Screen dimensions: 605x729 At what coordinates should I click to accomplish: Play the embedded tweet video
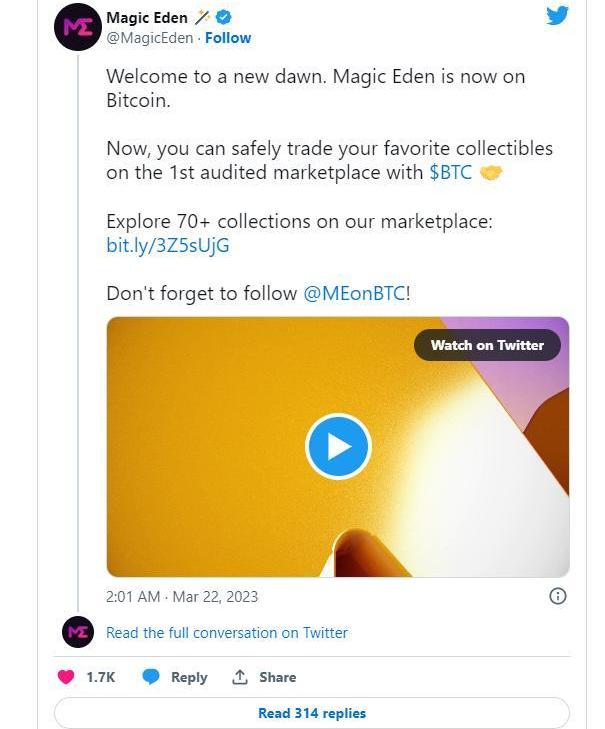[x=338, y=446]
